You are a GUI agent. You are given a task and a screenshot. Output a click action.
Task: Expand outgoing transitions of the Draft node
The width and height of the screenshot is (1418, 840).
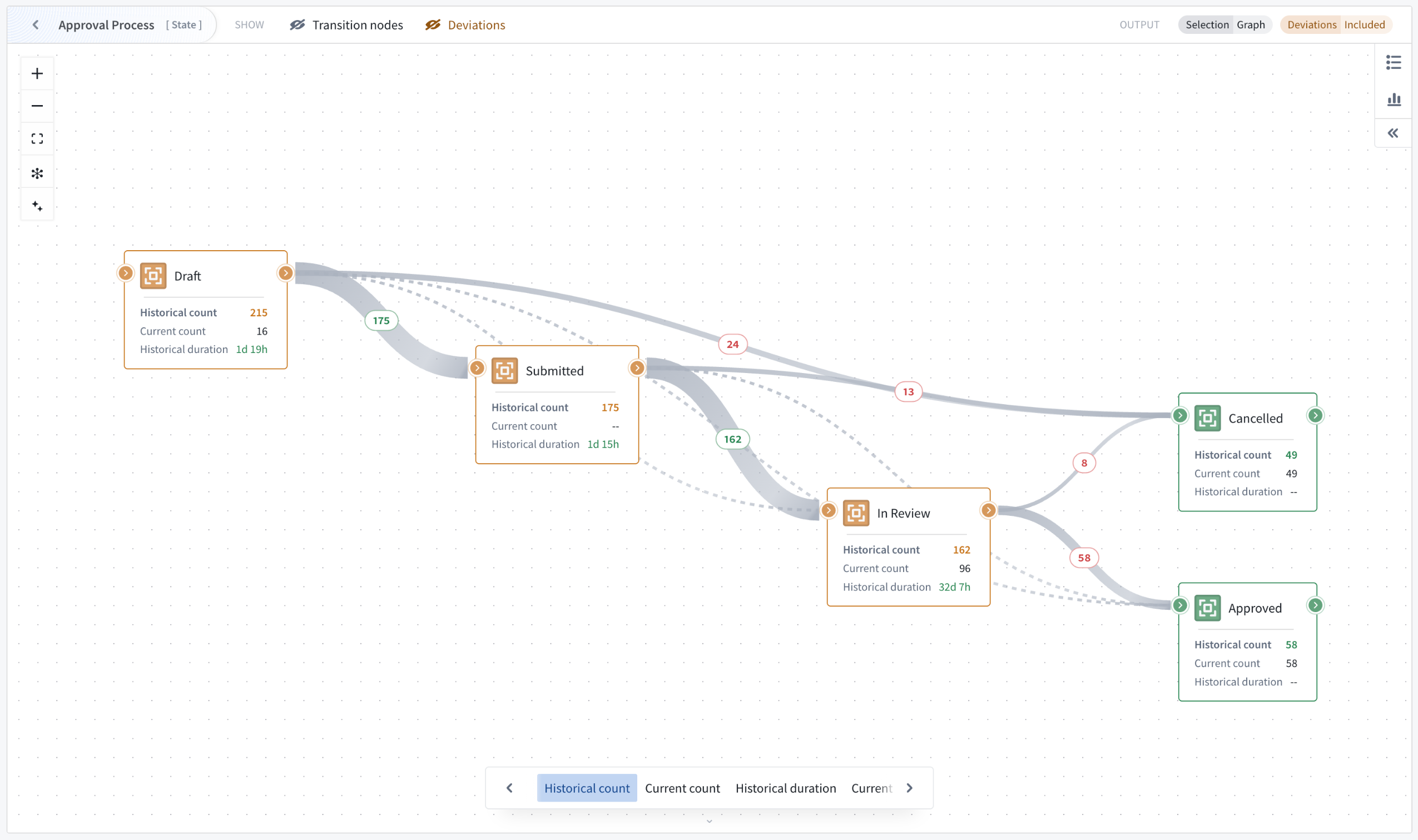(286, 272)
